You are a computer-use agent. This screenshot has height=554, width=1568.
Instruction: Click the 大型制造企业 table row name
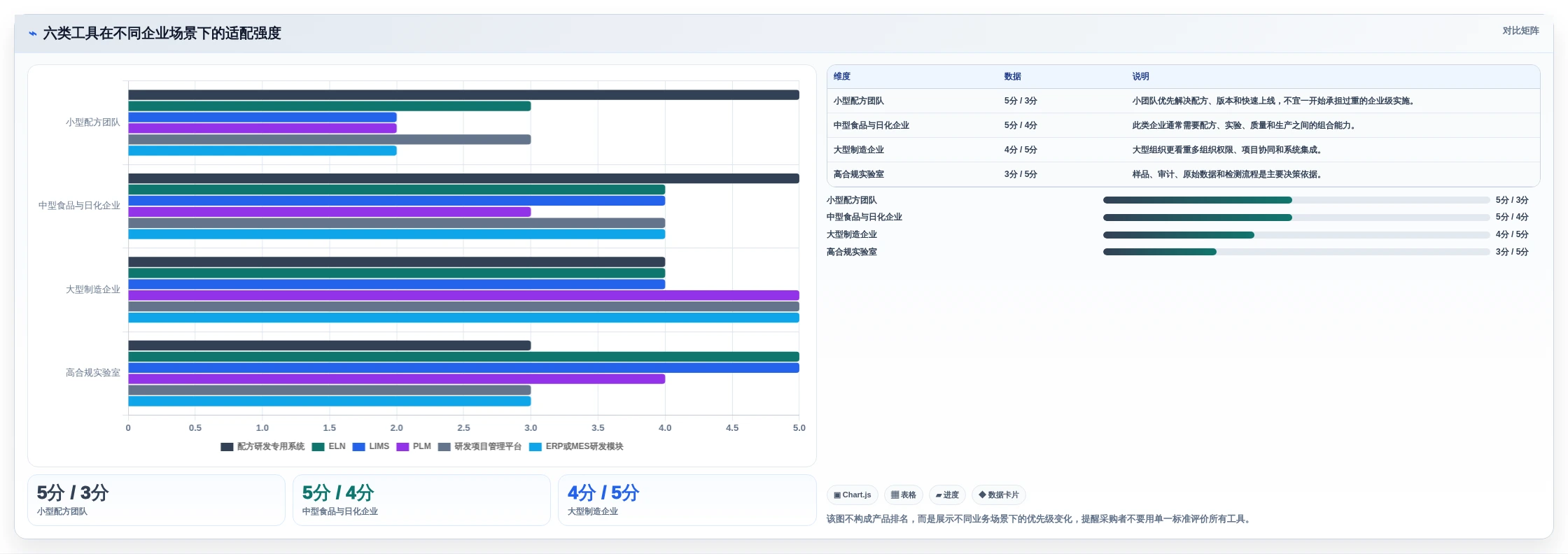[859, 150]
